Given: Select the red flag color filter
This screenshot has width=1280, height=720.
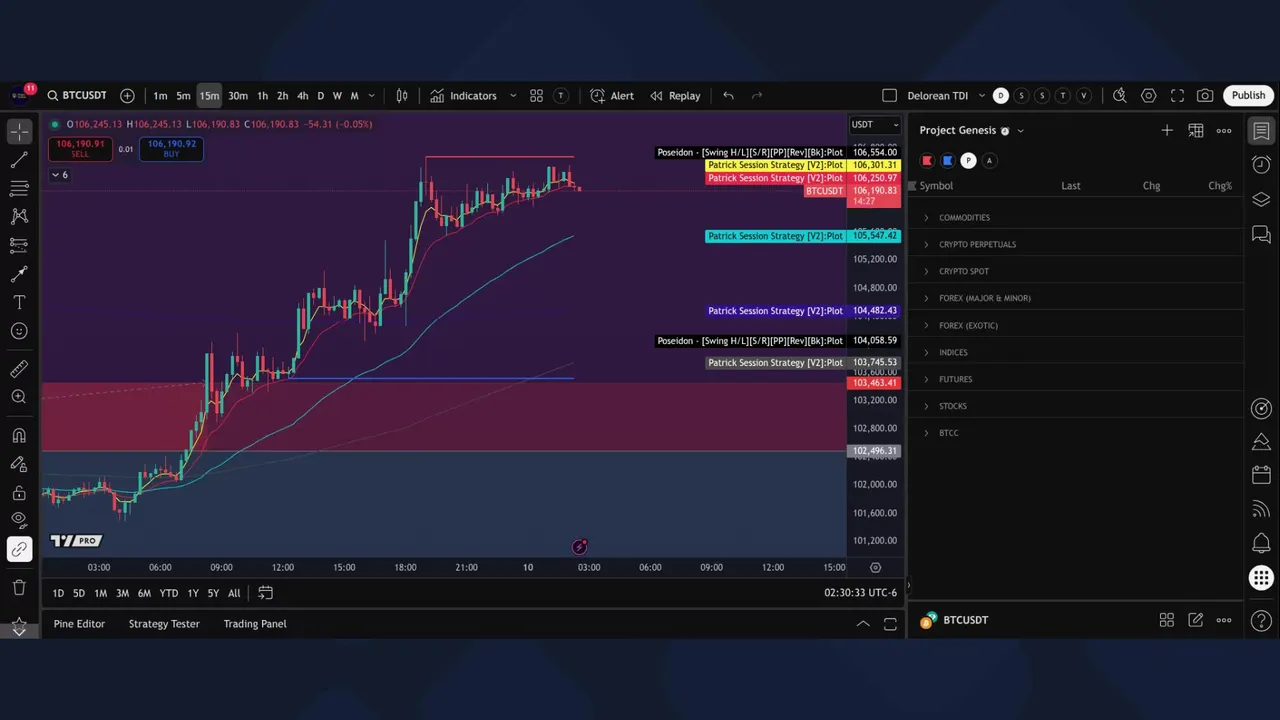Looking at the screenshot, I should (927, 161).
